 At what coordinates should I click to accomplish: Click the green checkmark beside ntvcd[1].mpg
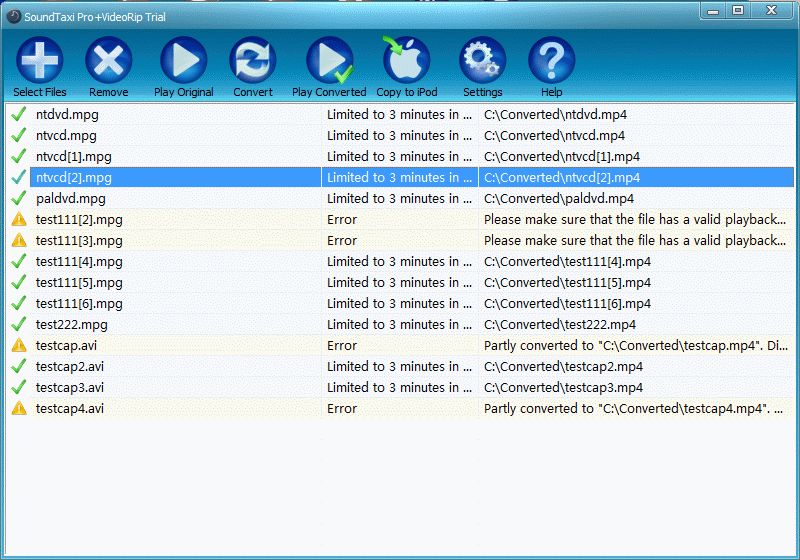click(19, 156)
